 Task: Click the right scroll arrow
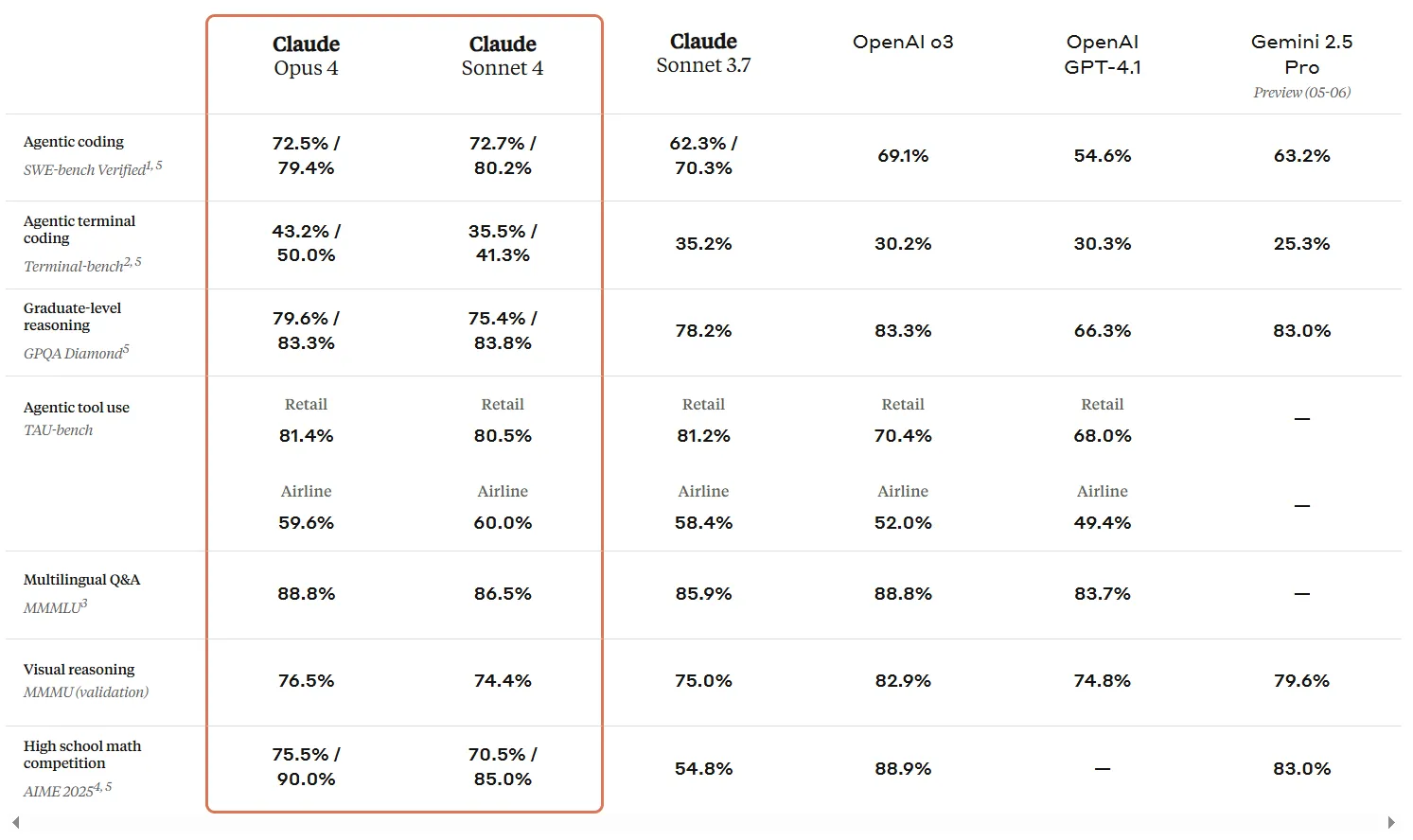pyautogui.click(x=1391, y=822)
